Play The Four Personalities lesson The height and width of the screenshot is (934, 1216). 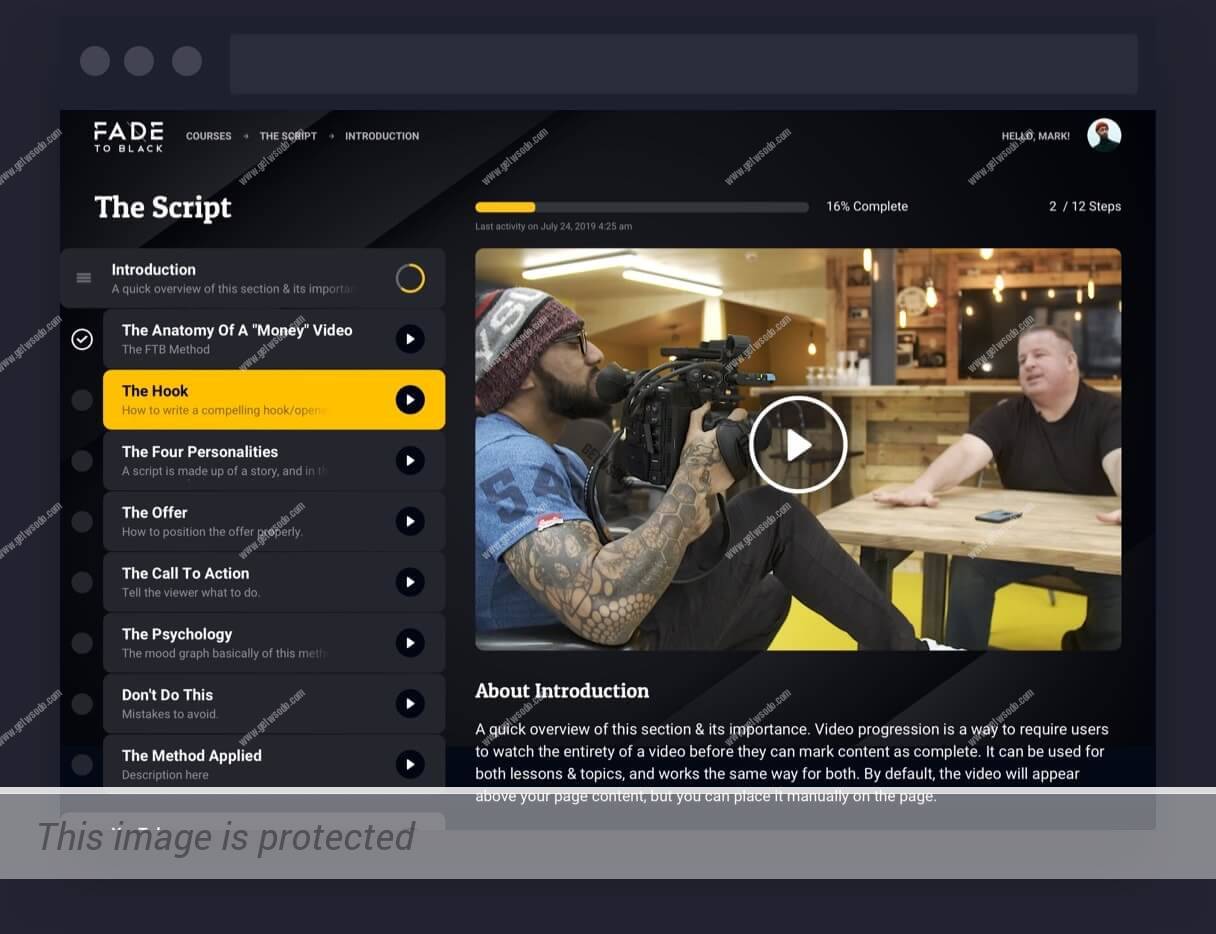point(410,461)
